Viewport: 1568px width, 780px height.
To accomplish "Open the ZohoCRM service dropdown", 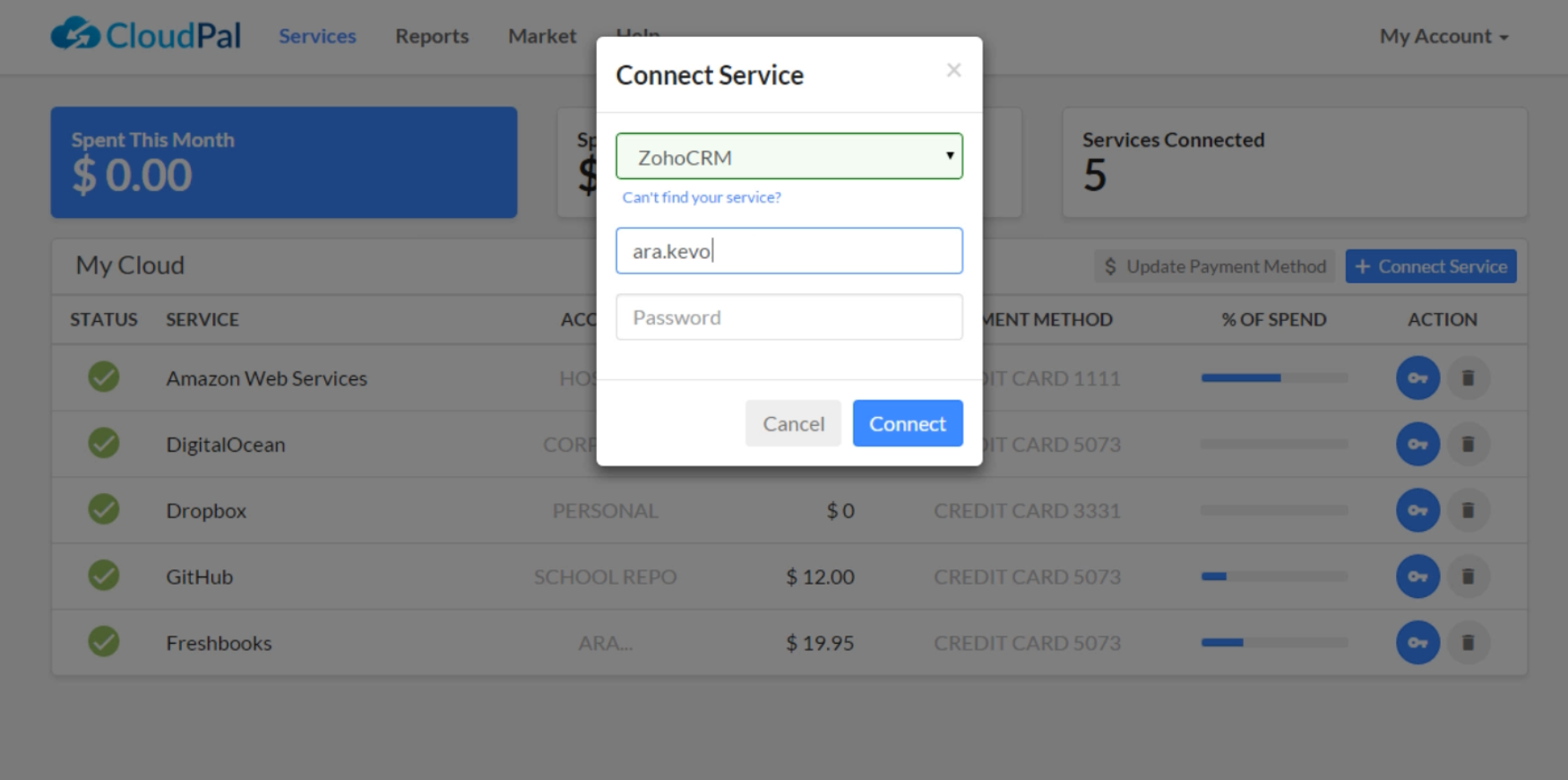I will pos(789,156).
